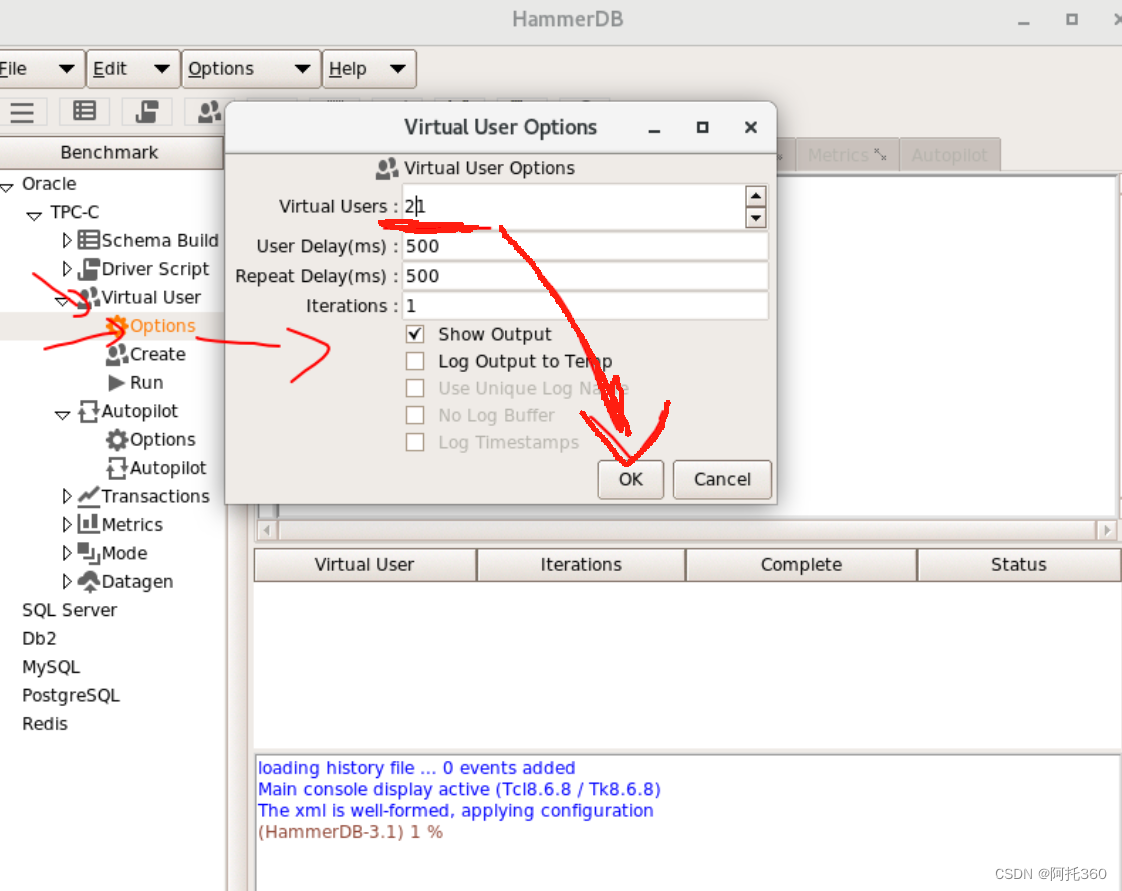The width and height of the screenshot is (1122, 891).
Task: Collapse the TPC-C tree node
Action: click(x=34, y=215)
